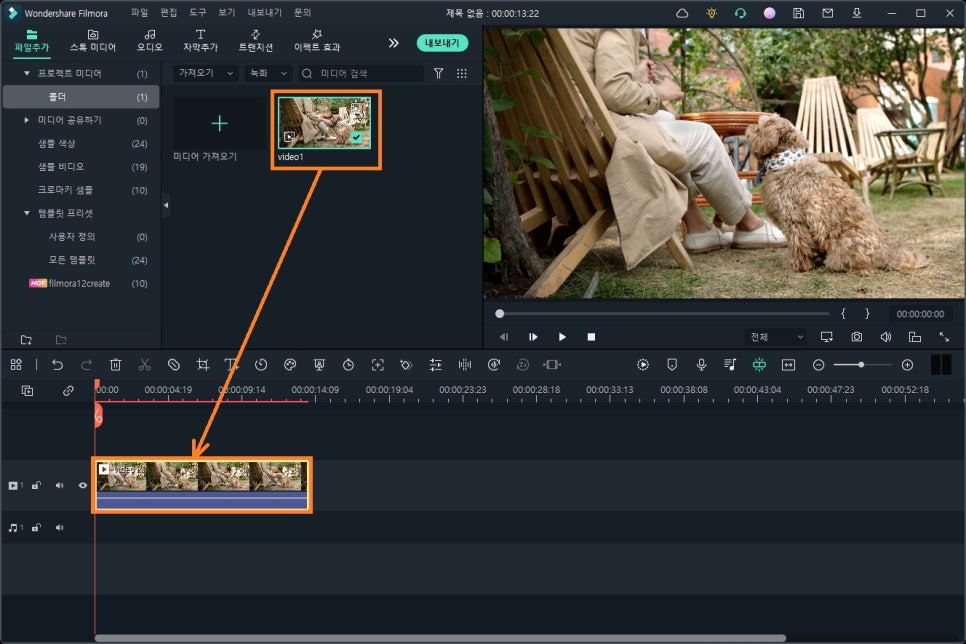Collapse the 프로젝트 미디어 tree
Screen dimensions: 966x644
pyautogui.click(x=26, y=73)
